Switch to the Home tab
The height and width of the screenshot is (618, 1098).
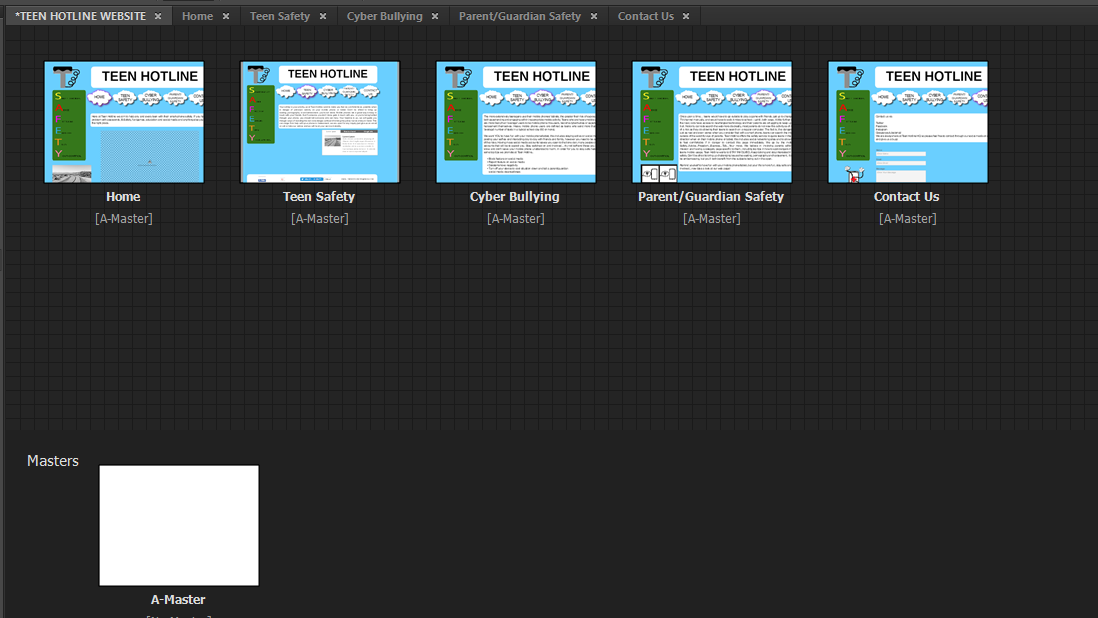tap(197, 16)
